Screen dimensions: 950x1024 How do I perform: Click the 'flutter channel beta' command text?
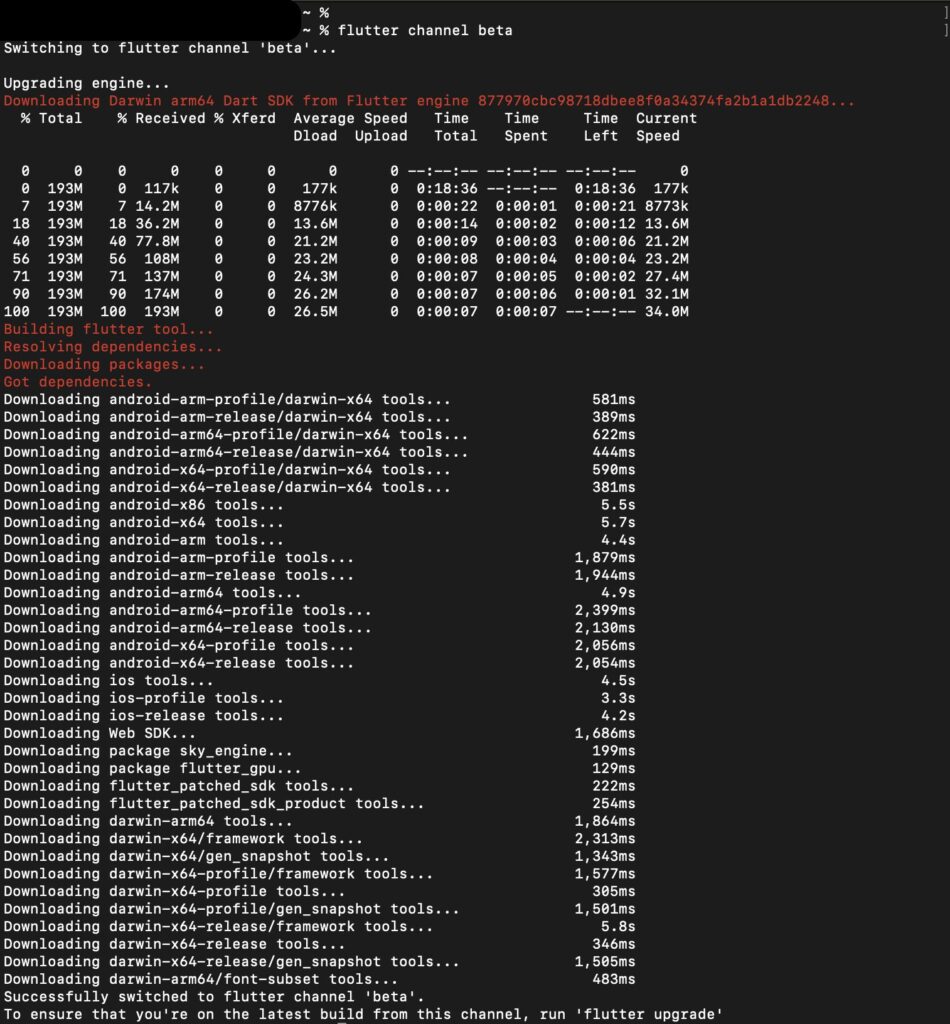(x=425, y=31)
